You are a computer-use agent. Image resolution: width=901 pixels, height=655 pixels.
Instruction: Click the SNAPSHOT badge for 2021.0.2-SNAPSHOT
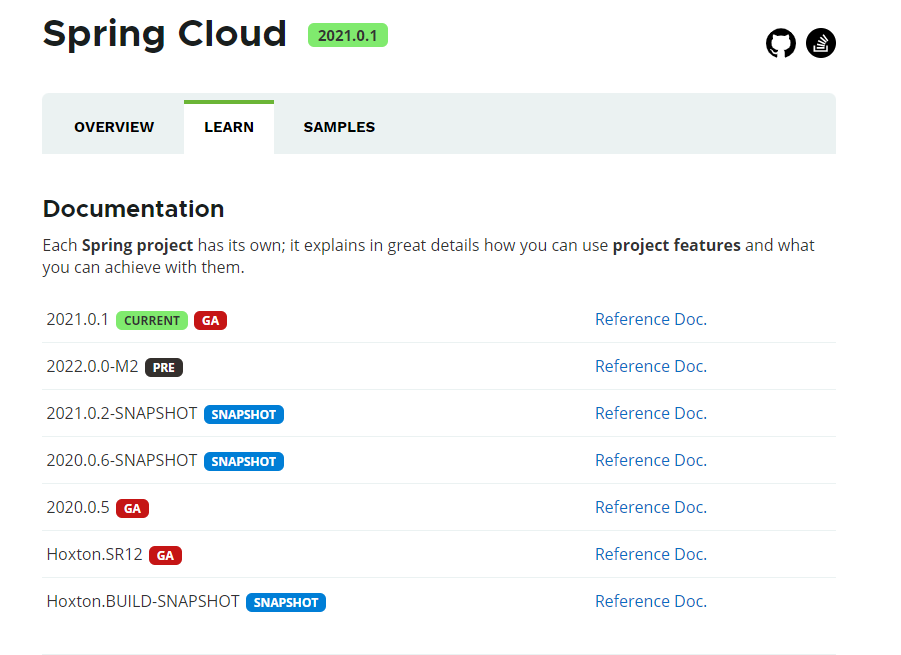click(244, 415)
